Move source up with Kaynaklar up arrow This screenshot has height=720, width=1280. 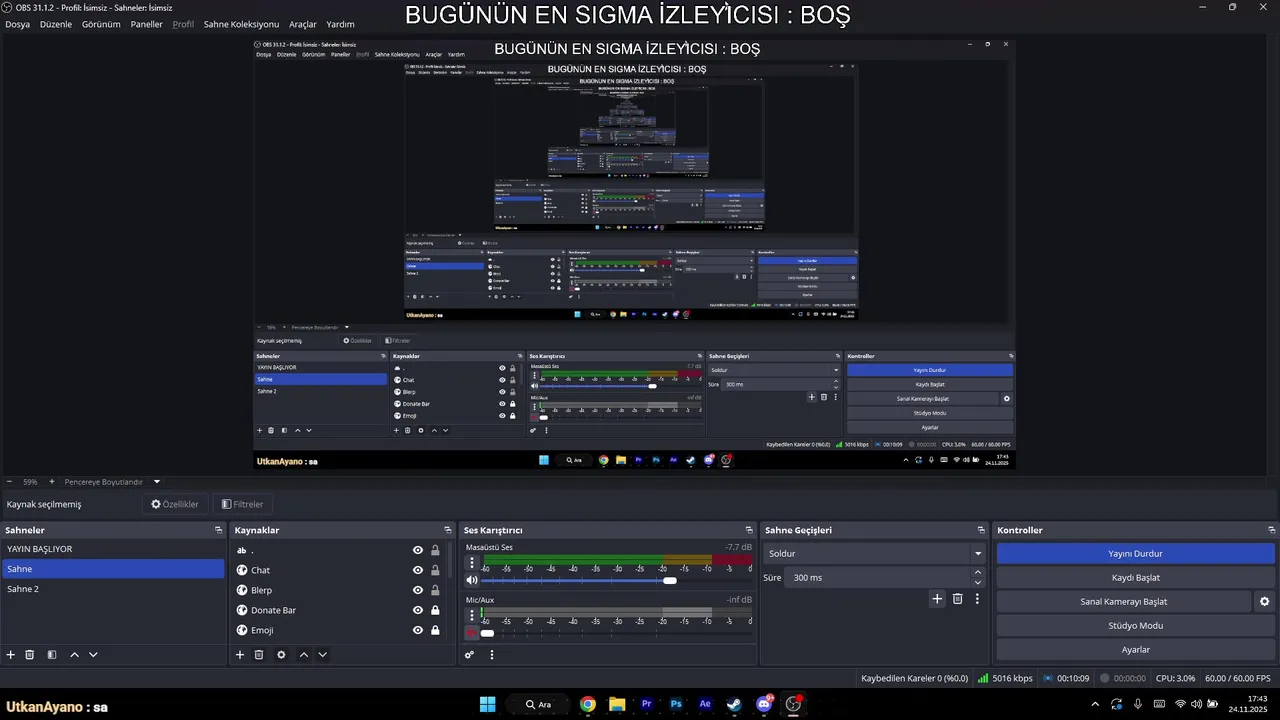[304, 655]
